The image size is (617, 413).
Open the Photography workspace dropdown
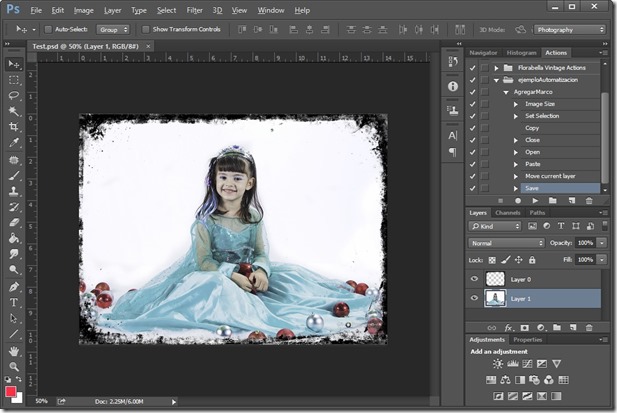click(570, 29)
